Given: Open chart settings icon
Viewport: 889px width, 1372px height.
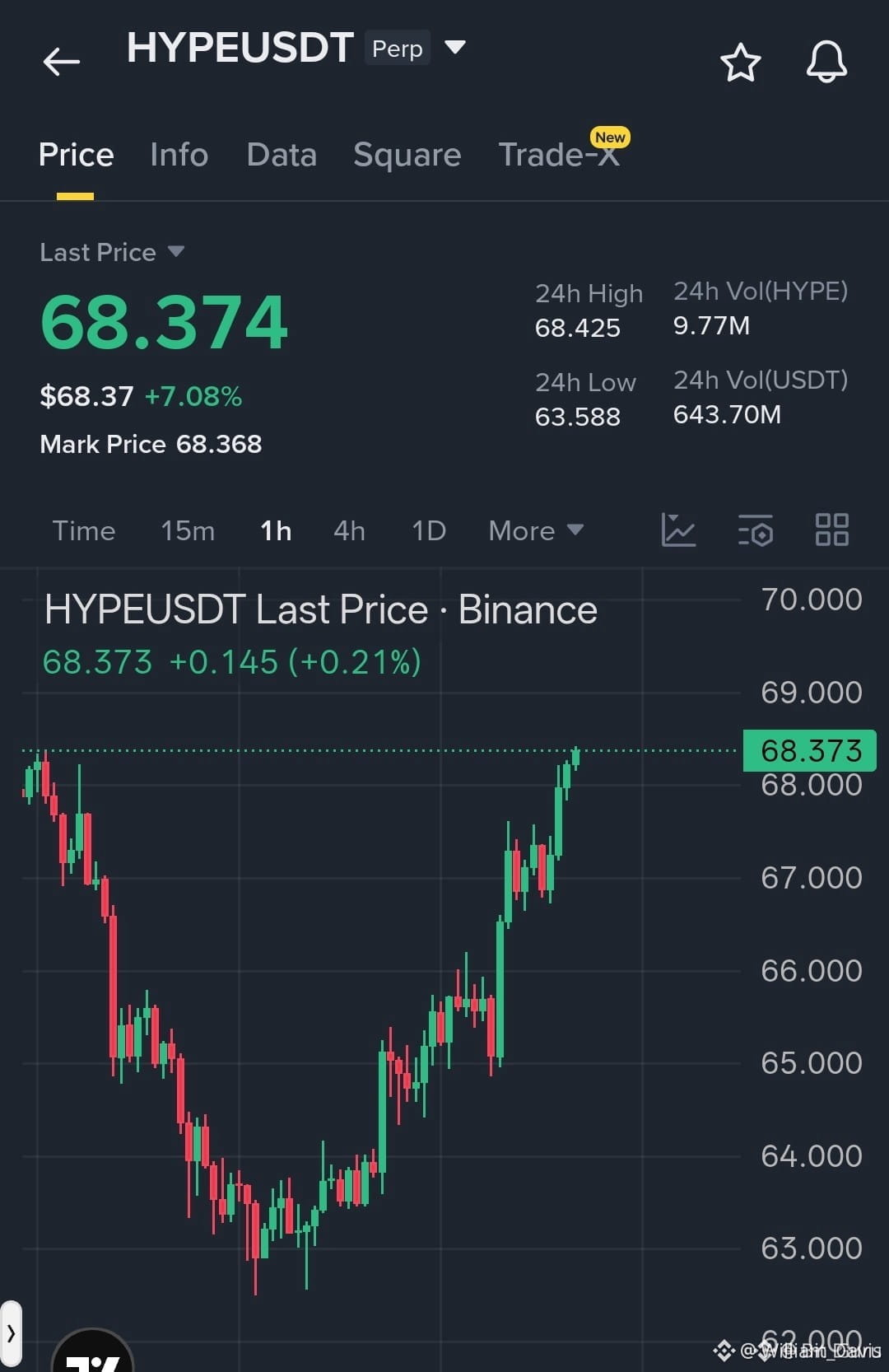Looking at the screenshot, I should (x=756, y=530).
